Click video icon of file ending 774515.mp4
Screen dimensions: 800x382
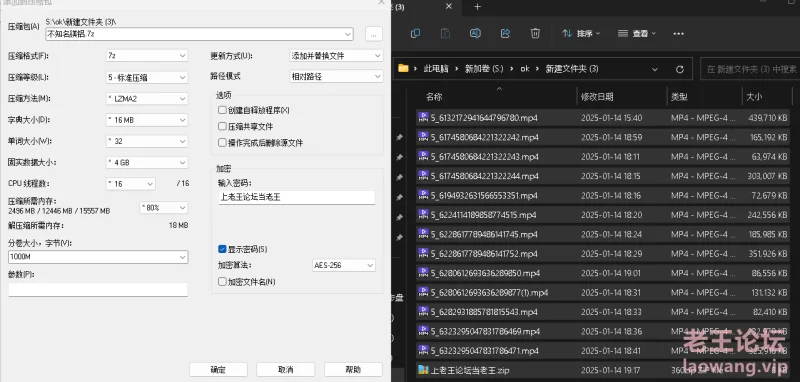point(423,215)
